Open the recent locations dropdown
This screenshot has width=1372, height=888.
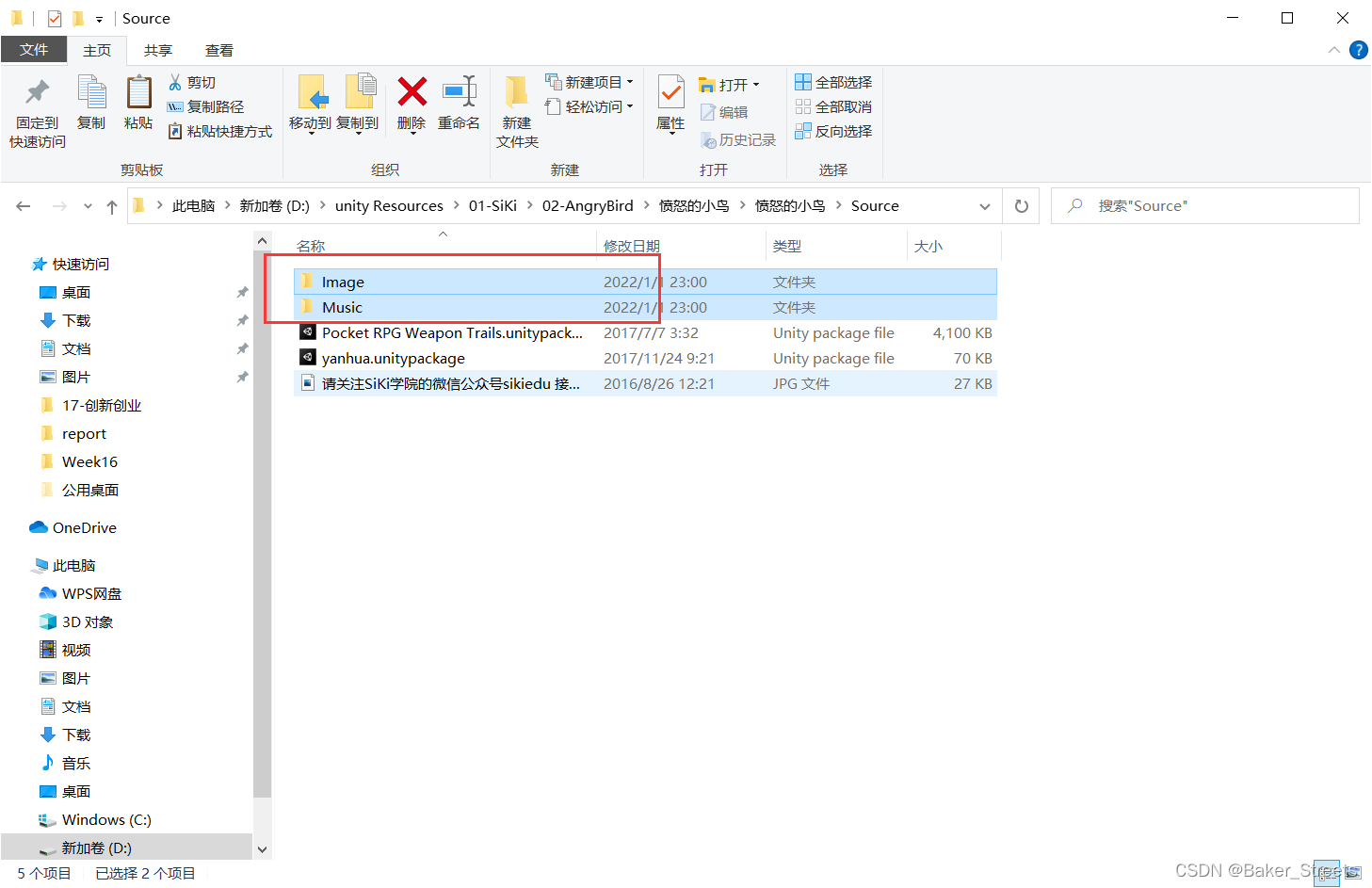point(88,206)
